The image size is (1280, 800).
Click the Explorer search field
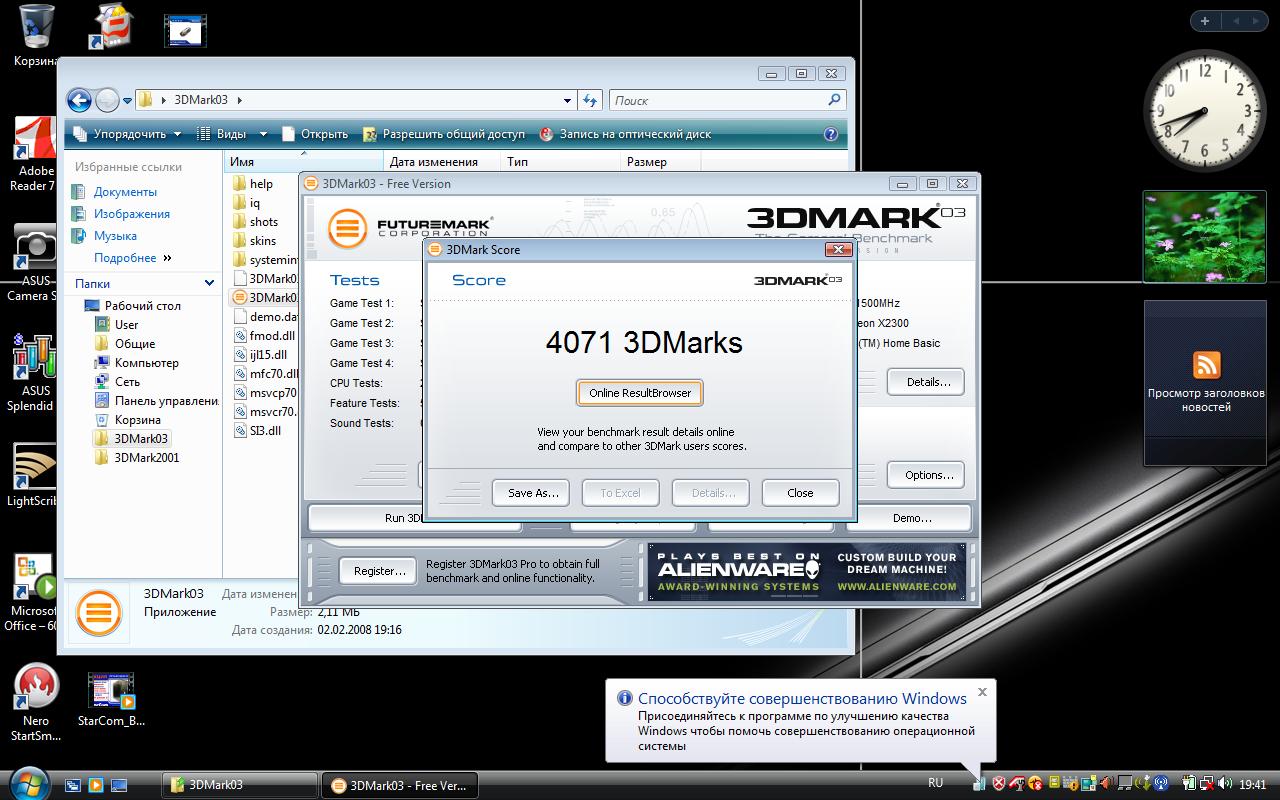[x=727, y=100]
